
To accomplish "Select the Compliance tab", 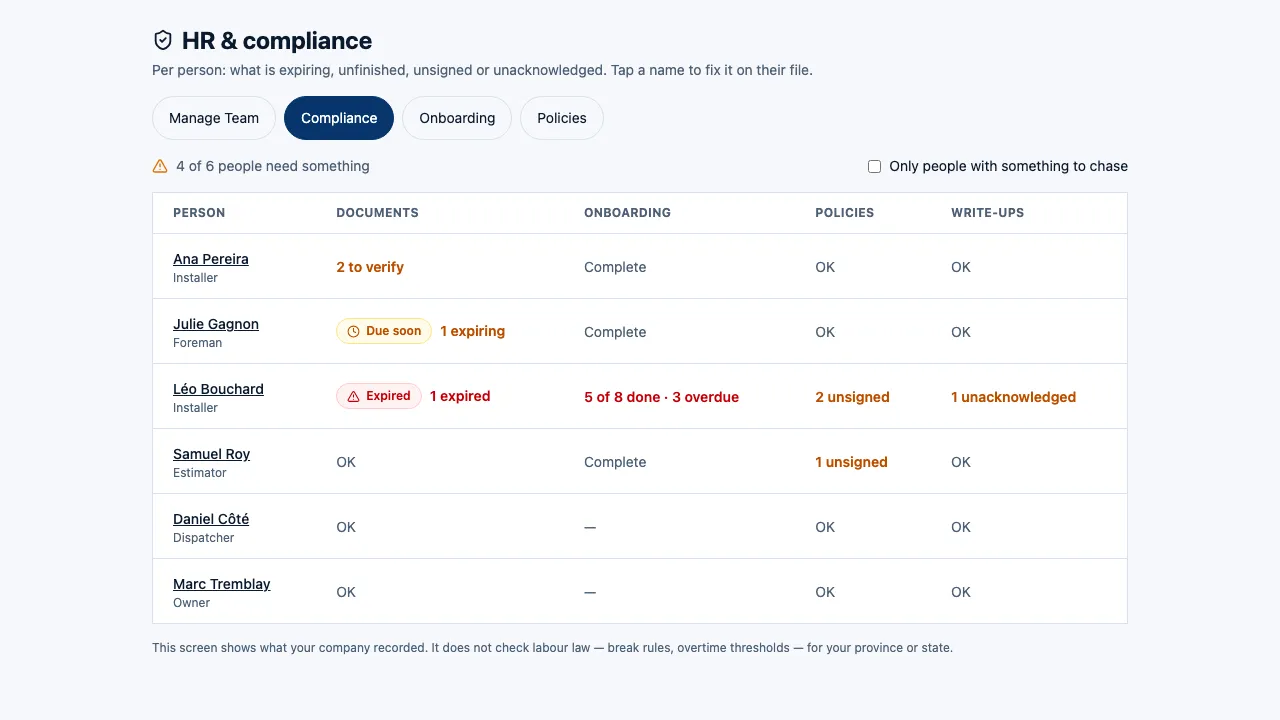I will (339, 118).
